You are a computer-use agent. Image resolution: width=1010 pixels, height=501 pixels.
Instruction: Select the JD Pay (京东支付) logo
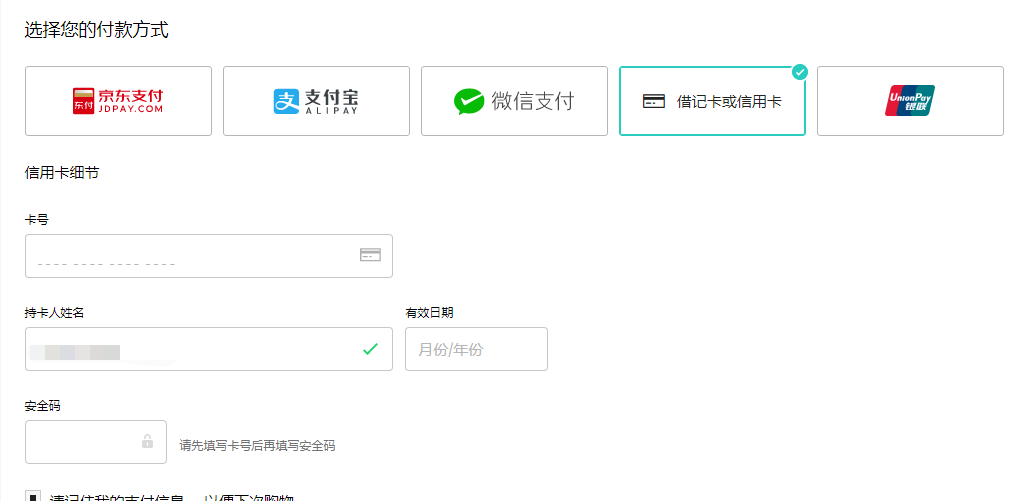point(117,101)
